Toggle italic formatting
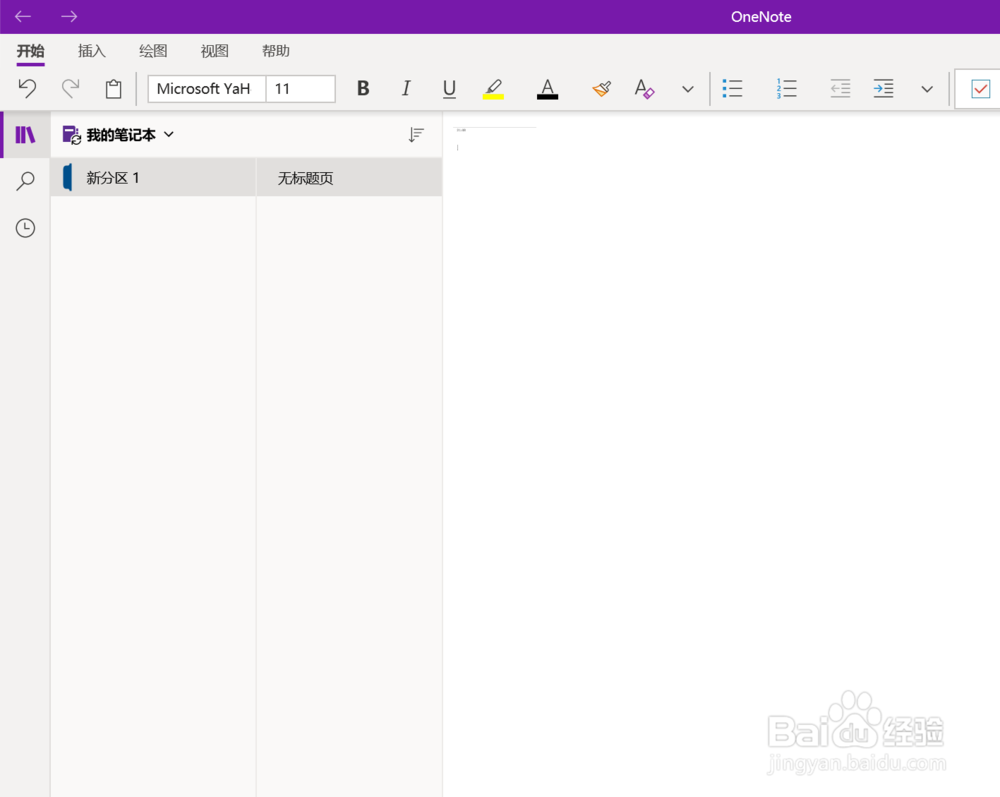 point(406,88)
